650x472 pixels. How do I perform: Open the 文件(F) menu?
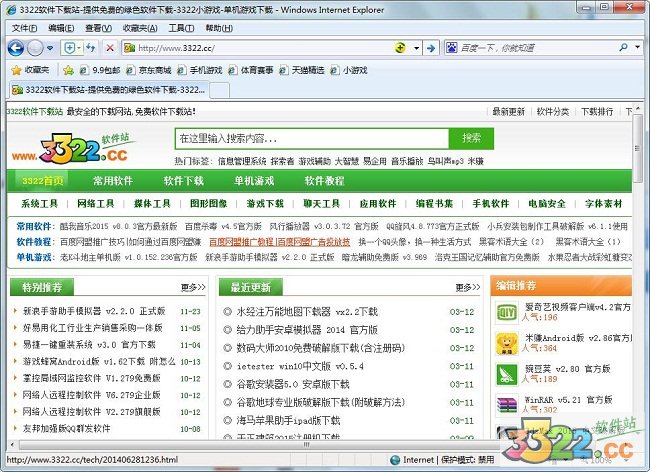pyautogui.click(x=24, y=28)
